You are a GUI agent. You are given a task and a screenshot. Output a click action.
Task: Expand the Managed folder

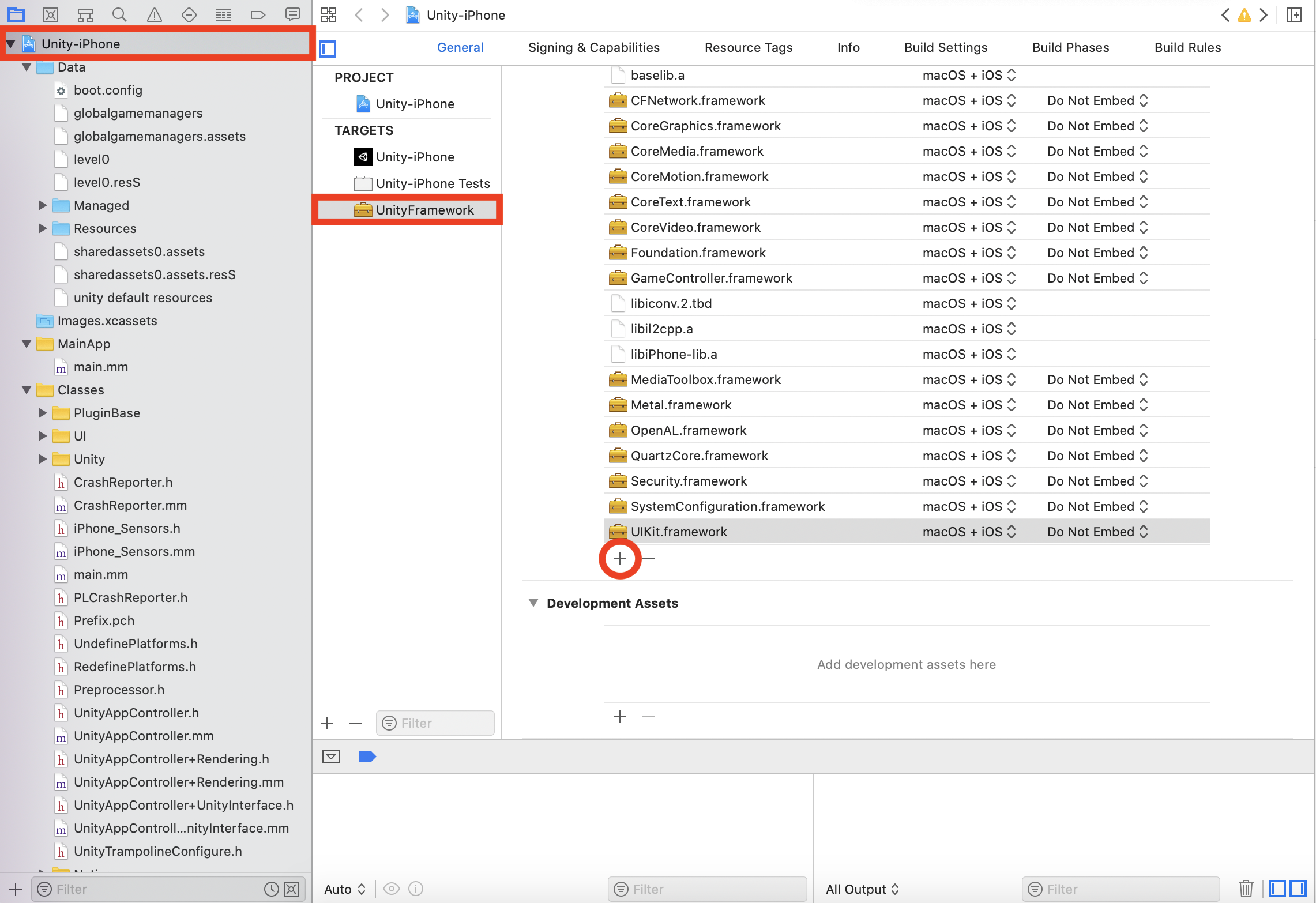42,205
